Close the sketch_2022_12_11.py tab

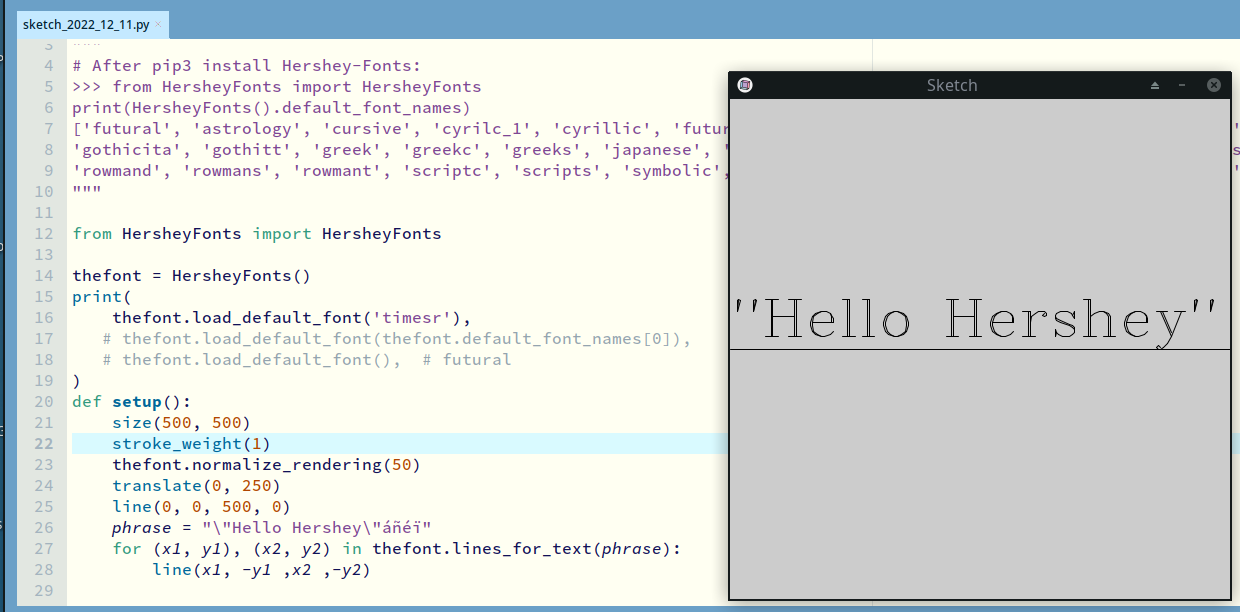[x=158, y=24]
